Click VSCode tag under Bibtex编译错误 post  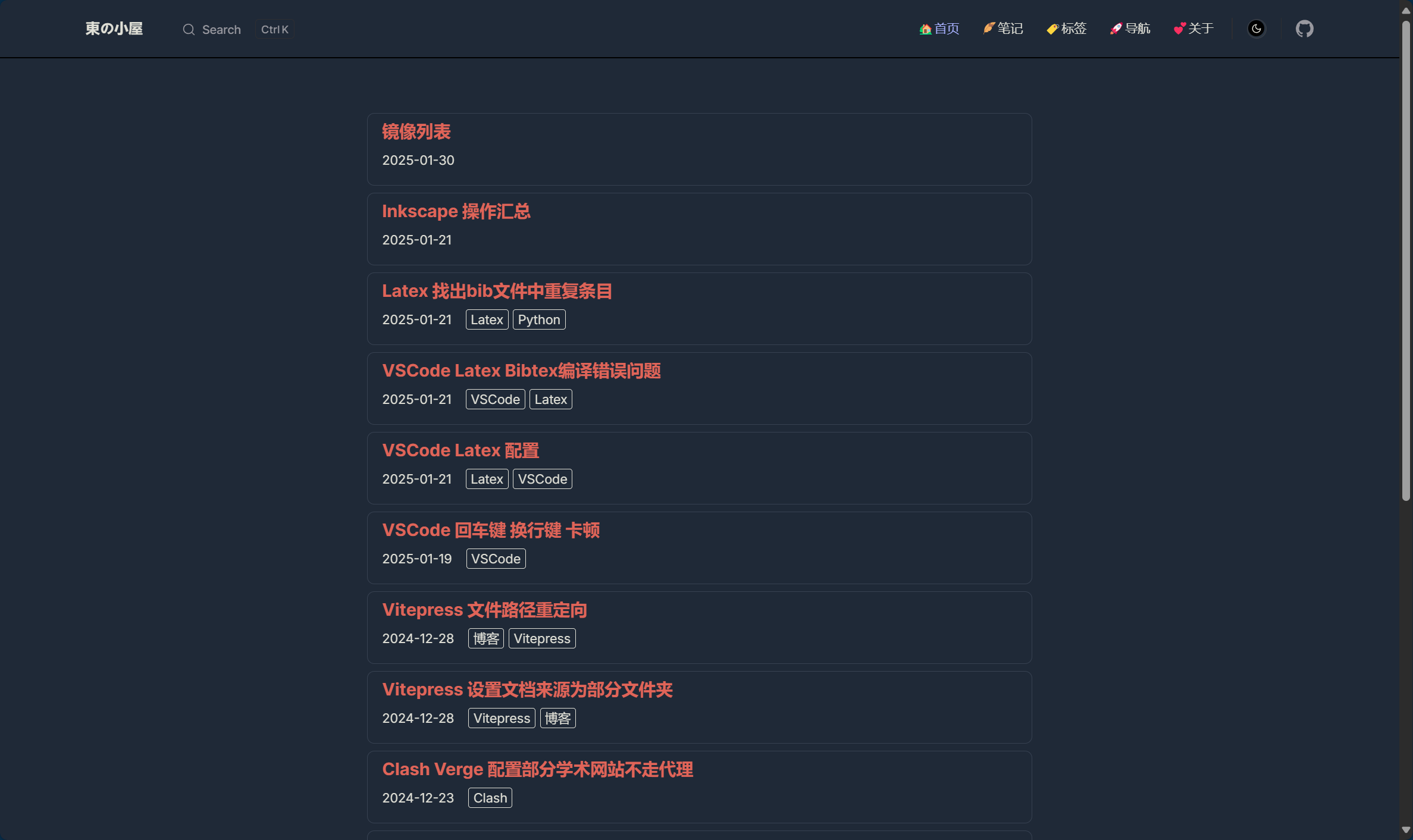[495, 399]
